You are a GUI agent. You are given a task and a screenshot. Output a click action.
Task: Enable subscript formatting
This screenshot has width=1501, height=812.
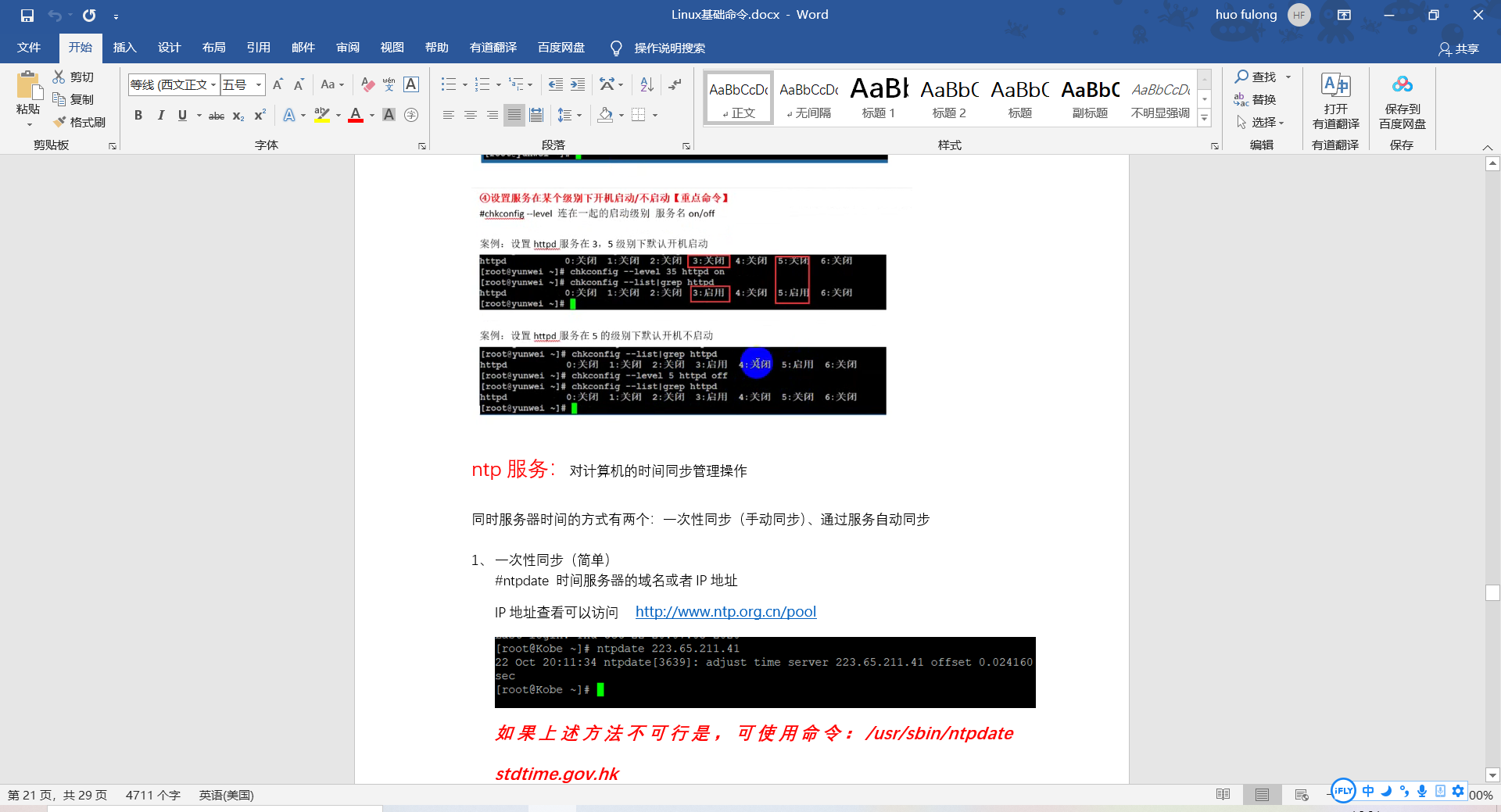(237, 116)
